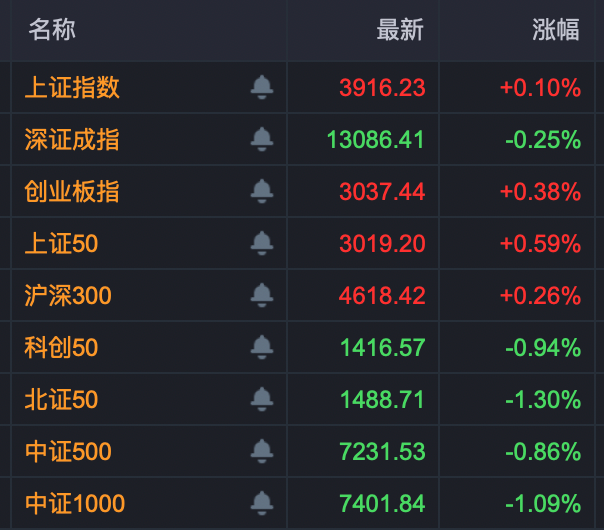Image resolution: width=604 pixels, height=530 pixels.
Task: Click the -1.30% change value
Action: point(544,400)
